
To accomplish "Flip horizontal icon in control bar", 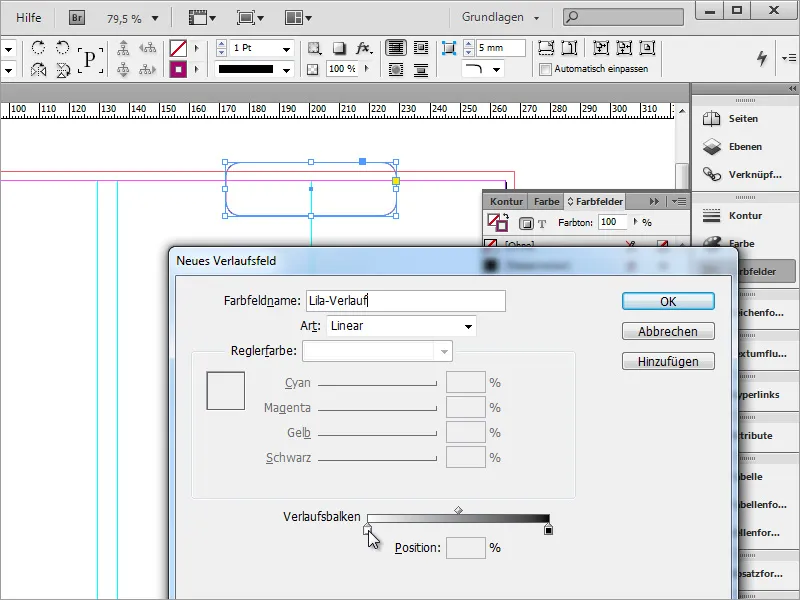I will [38, 69].
